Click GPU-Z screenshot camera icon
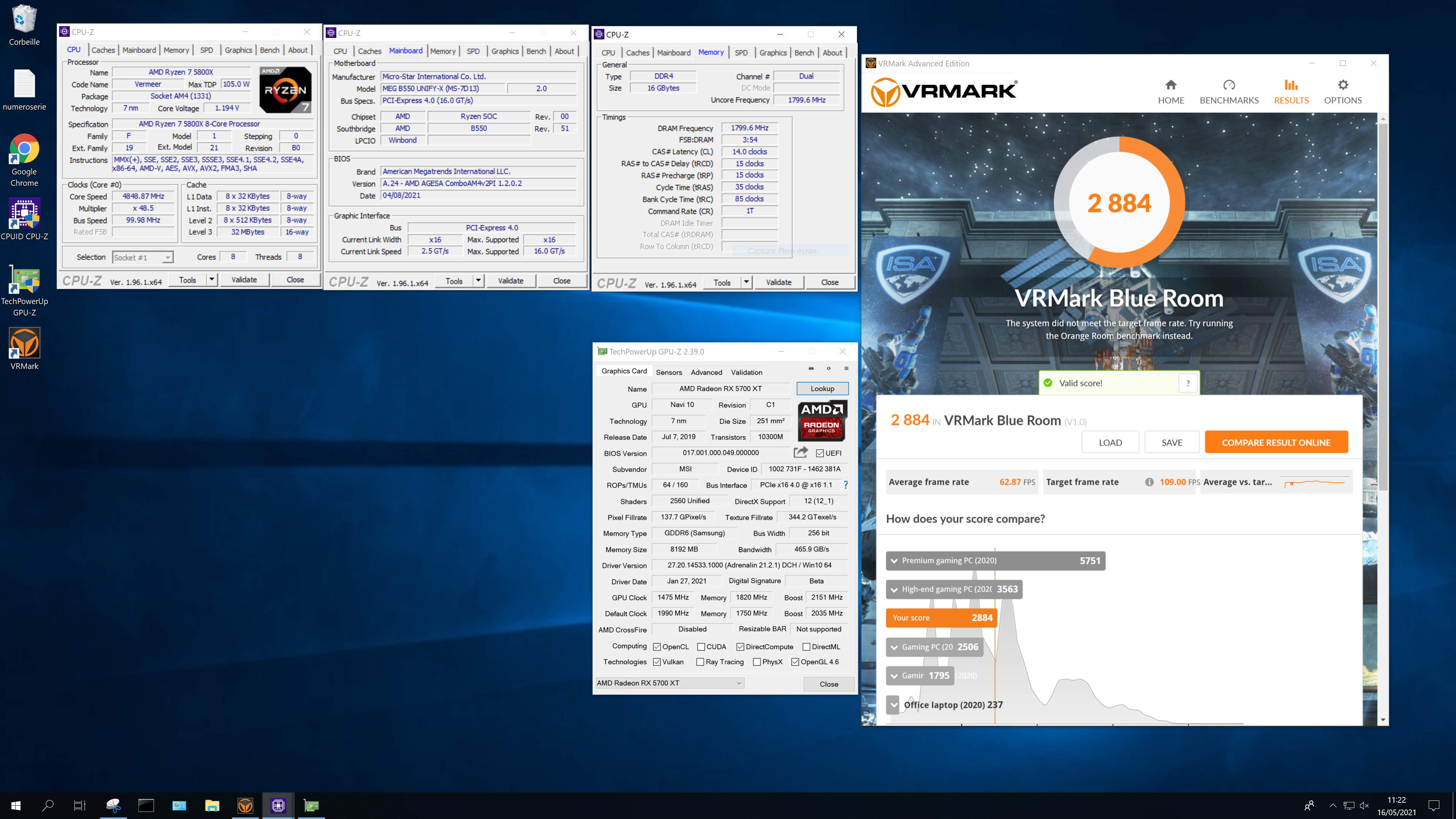The height and width of the screenshot is (819, 1456). point(811,369)
